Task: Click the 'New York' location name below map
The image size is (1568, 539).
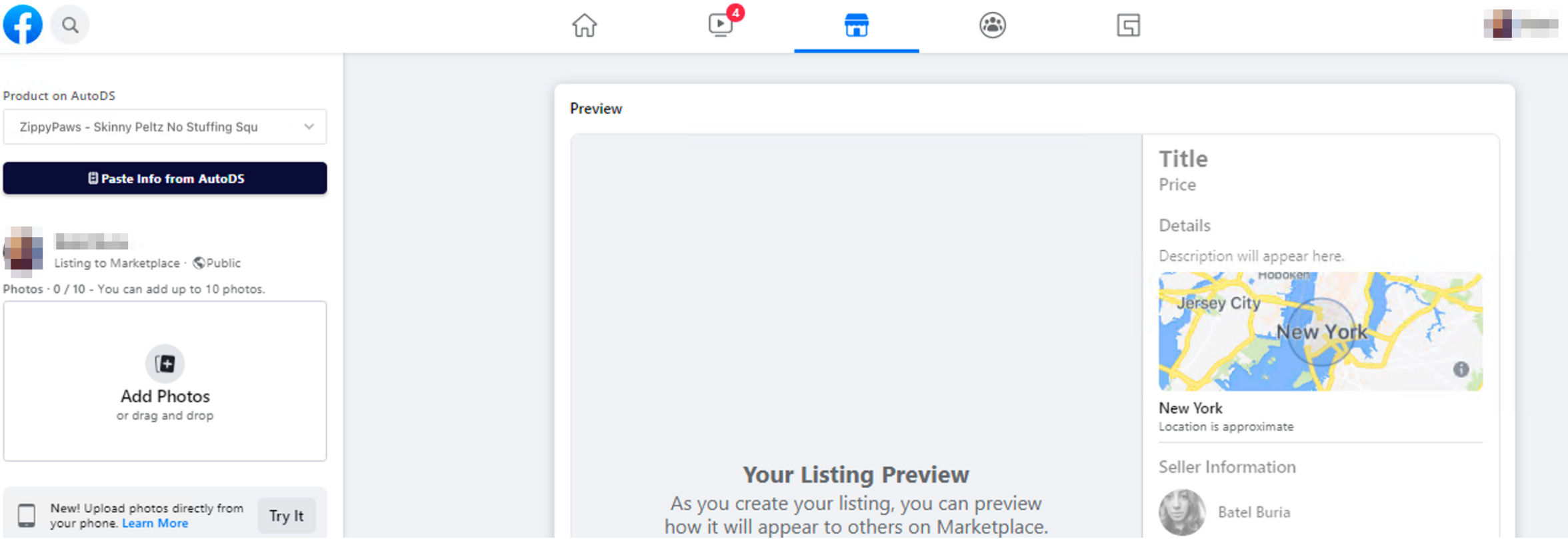Action: click(1191, 408)
